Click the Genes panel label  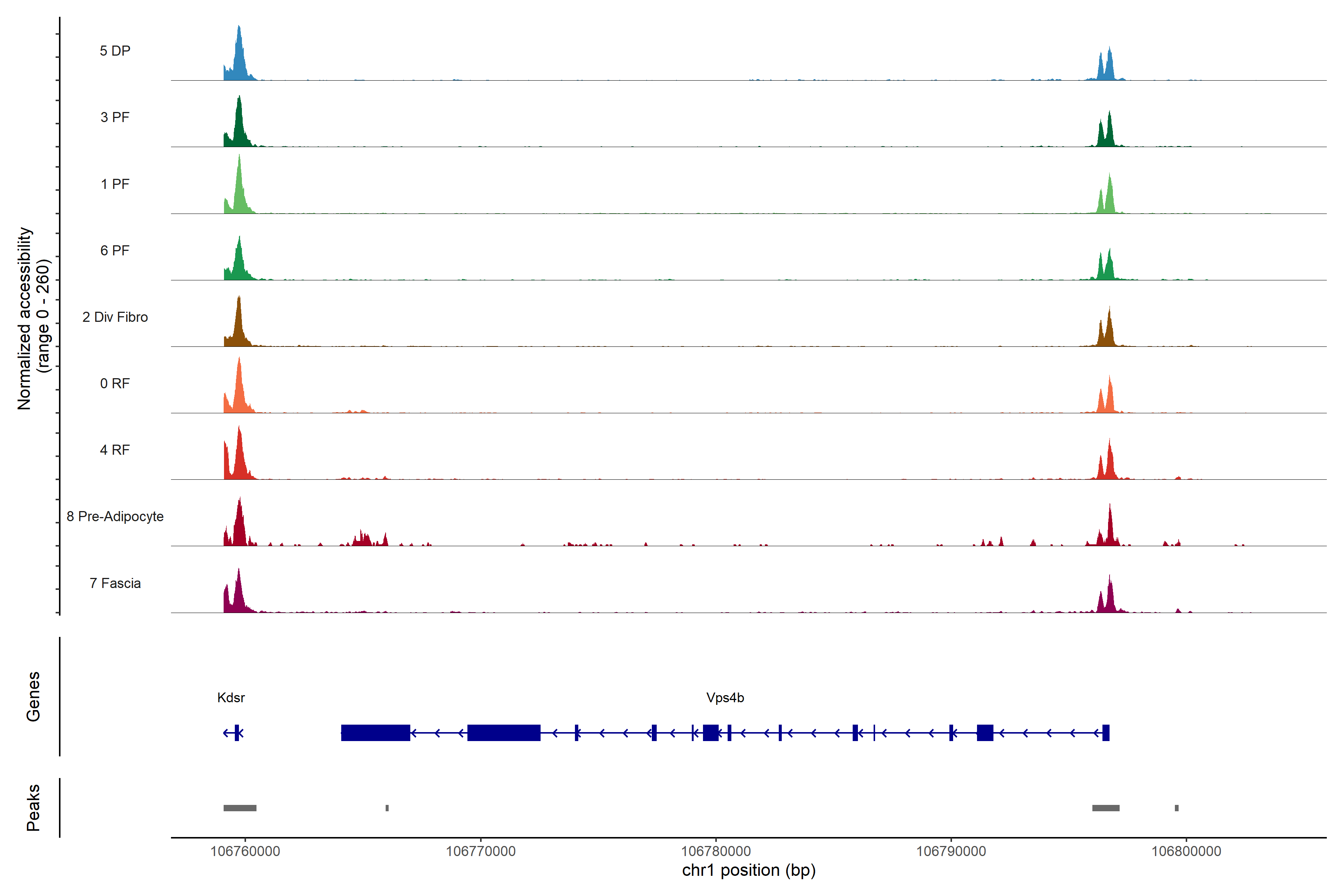click(x=33, y=697)
